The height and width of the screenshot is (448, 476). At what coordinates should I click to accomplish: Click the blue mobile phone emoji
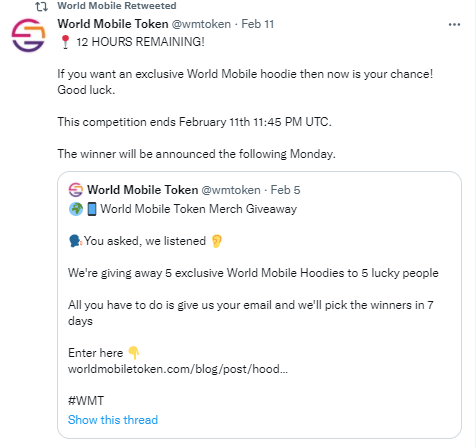pyautogui.click(x=92, y=209)
